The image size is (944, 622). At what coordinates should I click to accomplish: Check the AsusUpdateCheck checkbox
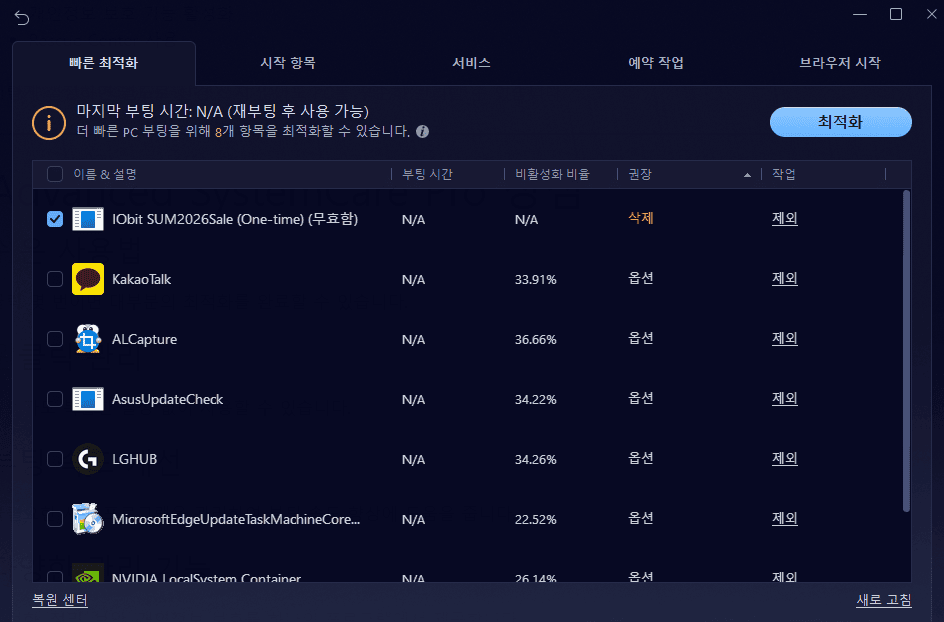pyautogui.click(x=55, y=399)
